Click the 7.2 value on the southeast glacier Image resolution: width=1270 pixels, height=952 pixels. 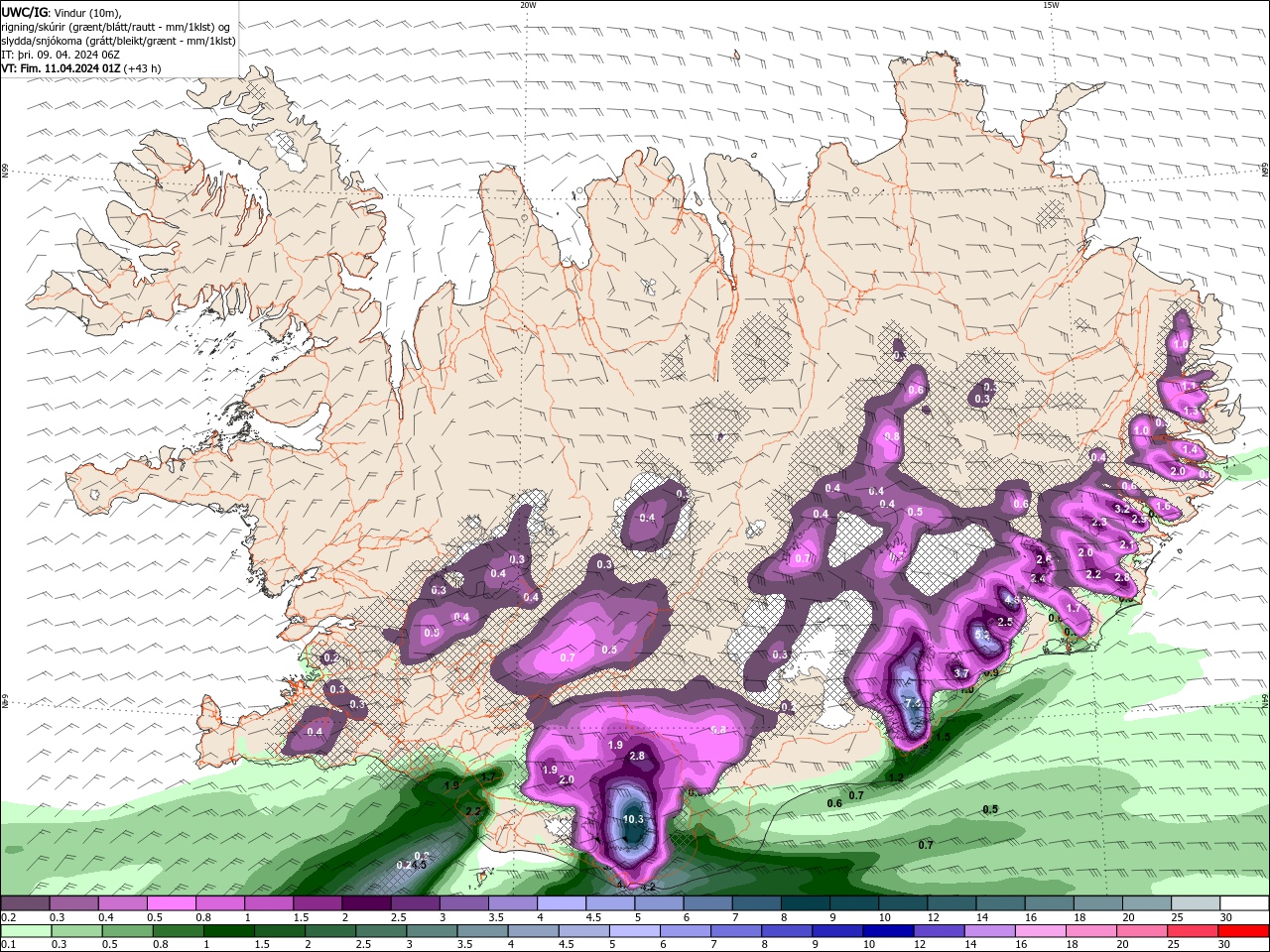[914, 702]
